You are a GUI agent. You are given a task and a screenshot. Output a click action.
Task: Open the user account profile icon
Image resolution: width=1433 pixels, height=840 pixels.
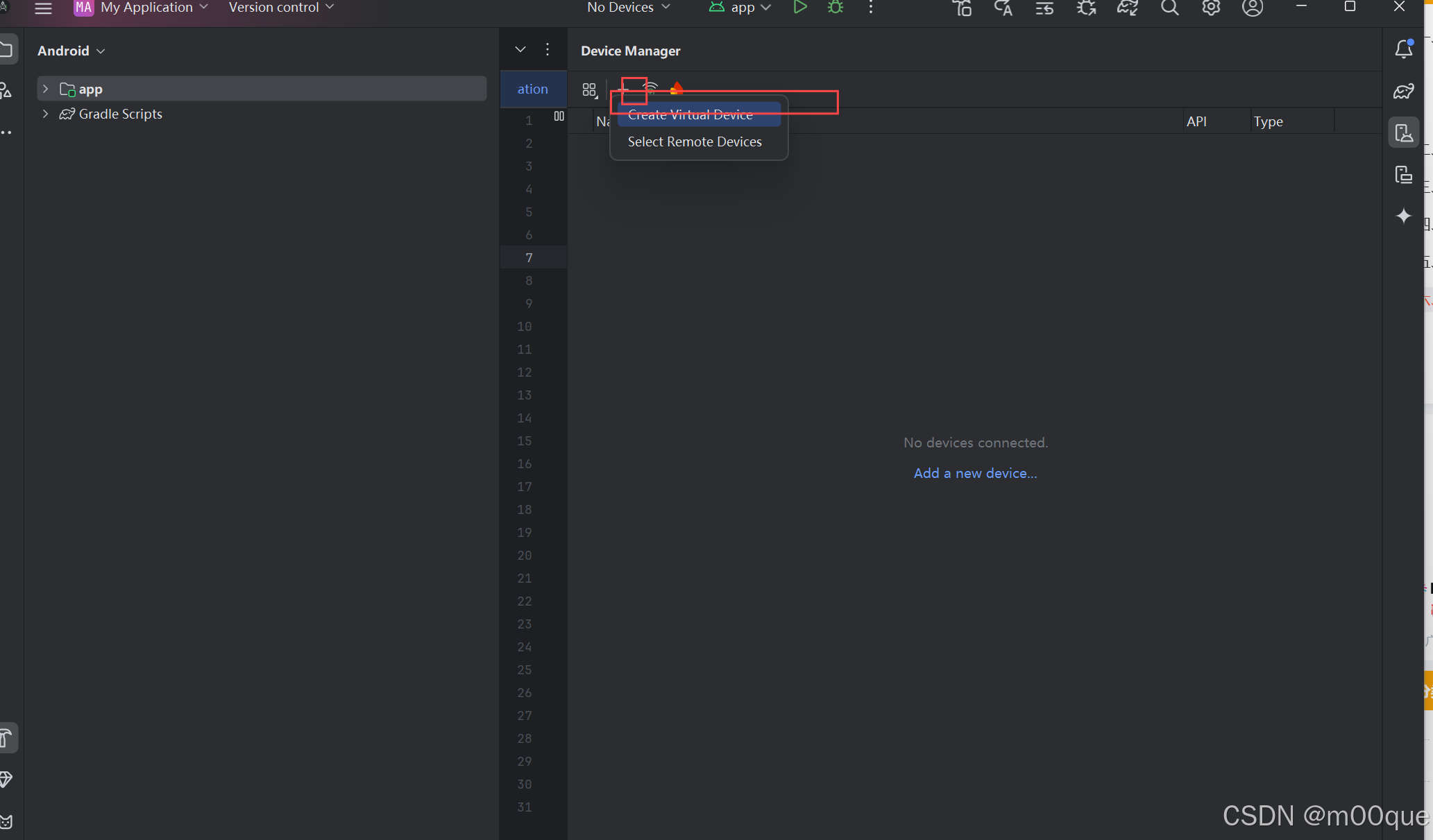[1253, 8]
